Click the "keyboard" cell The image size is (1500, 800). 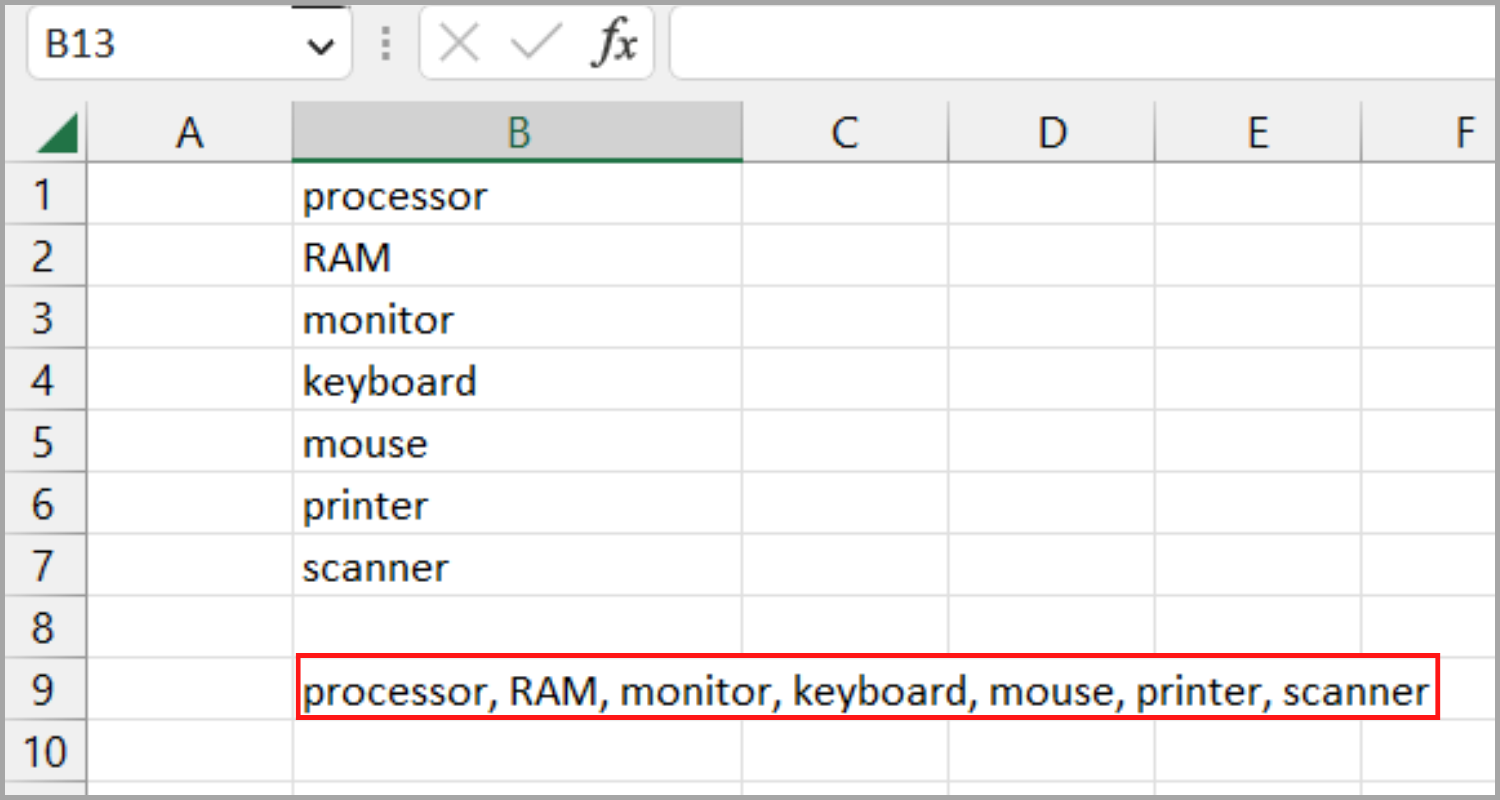point(516,381)
